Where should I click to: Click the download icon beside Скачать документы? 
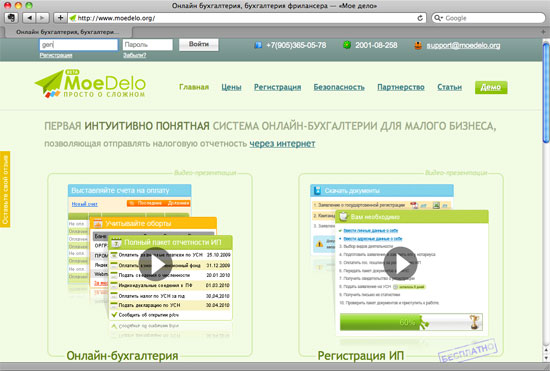[x=317, y=190]
